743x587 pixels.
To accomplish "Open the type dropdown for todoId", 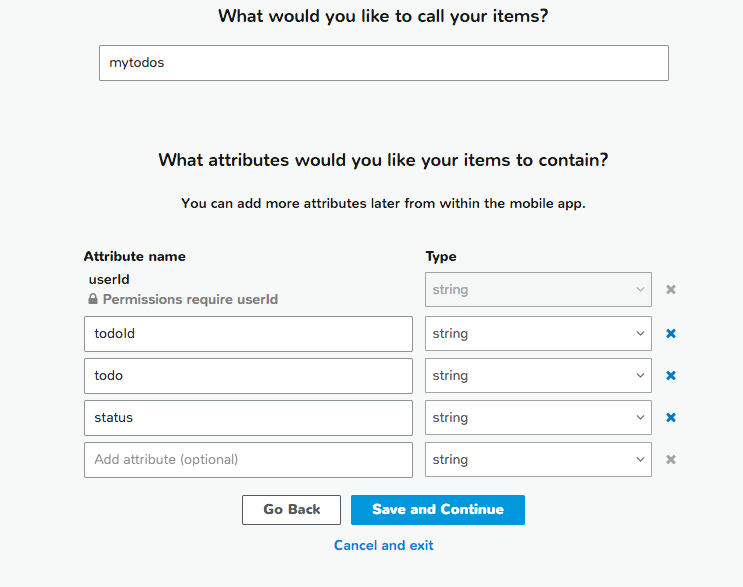I will coord(538,334).
